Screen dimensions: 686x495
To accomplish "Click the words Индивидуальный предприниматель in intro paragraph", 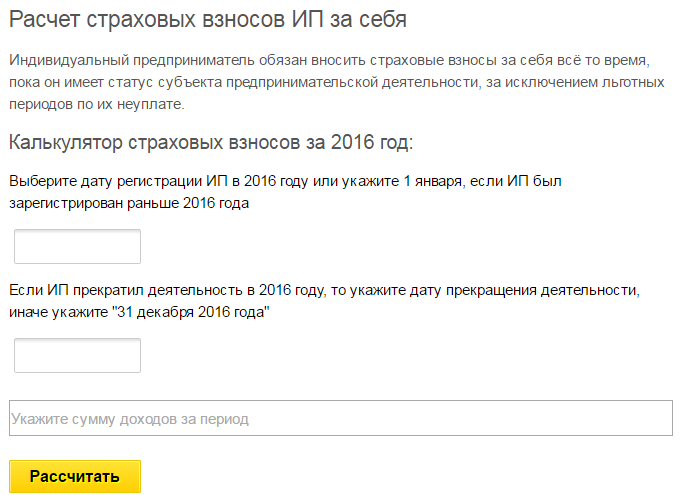I will point(132,60).
